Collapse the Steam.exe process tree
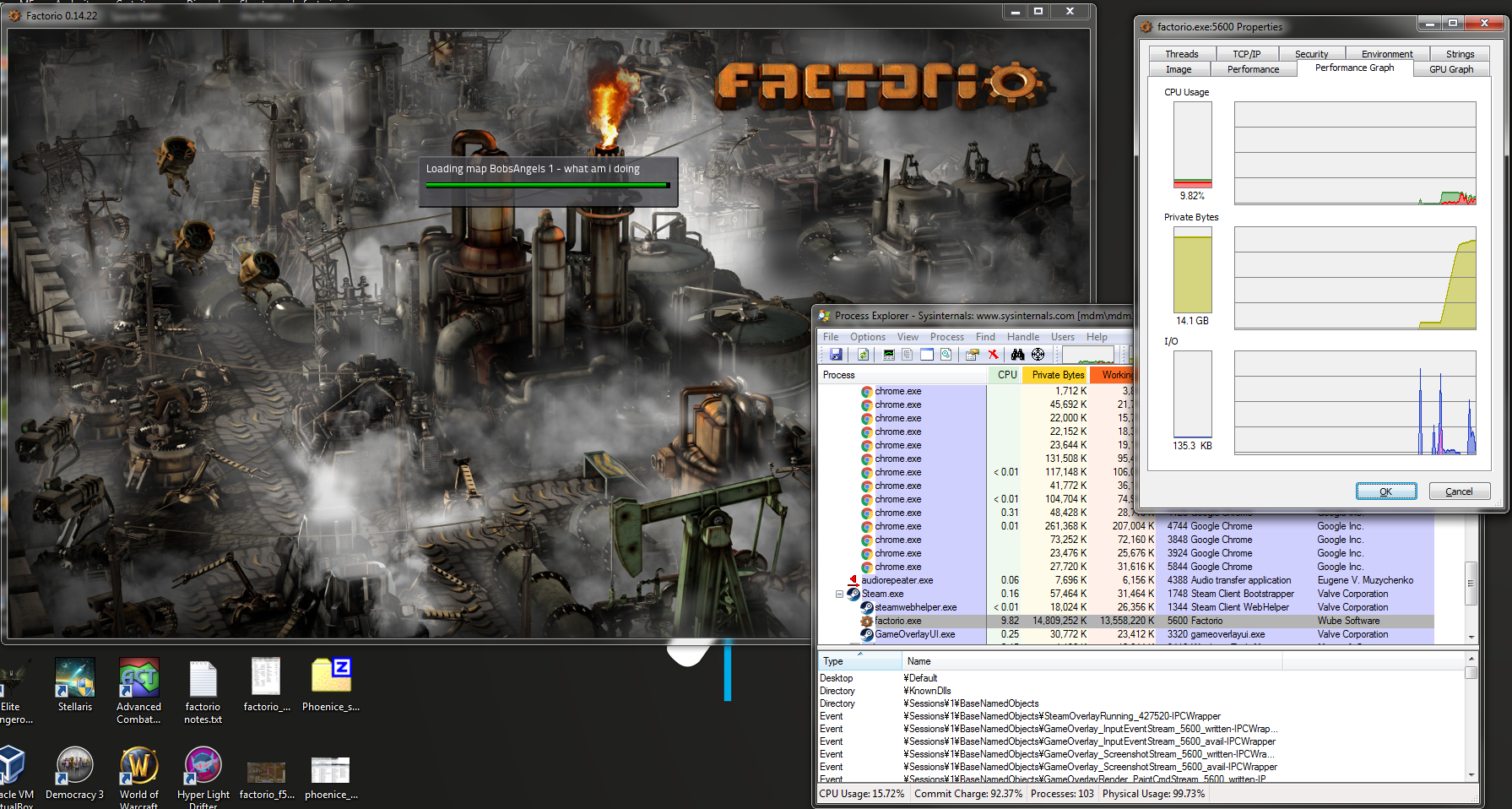Viewport: 1512px width, 809px height. tap(839, 594)
